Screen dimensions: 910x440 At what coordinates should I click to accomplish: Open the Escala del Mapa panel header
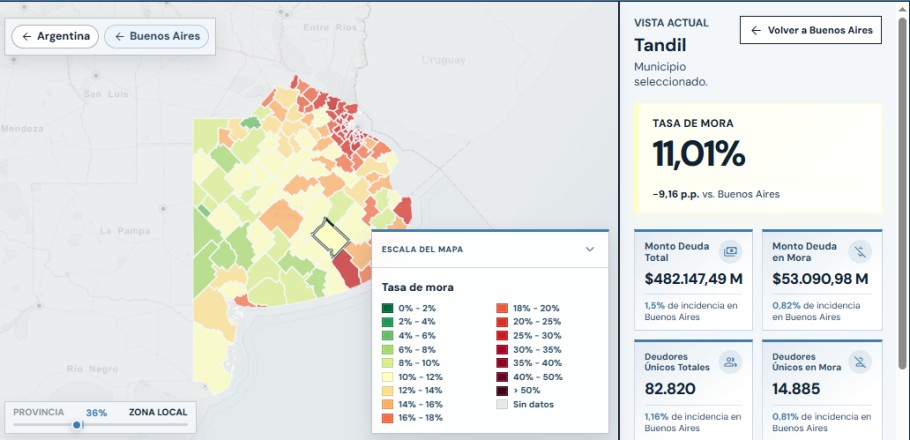(490, 249)
